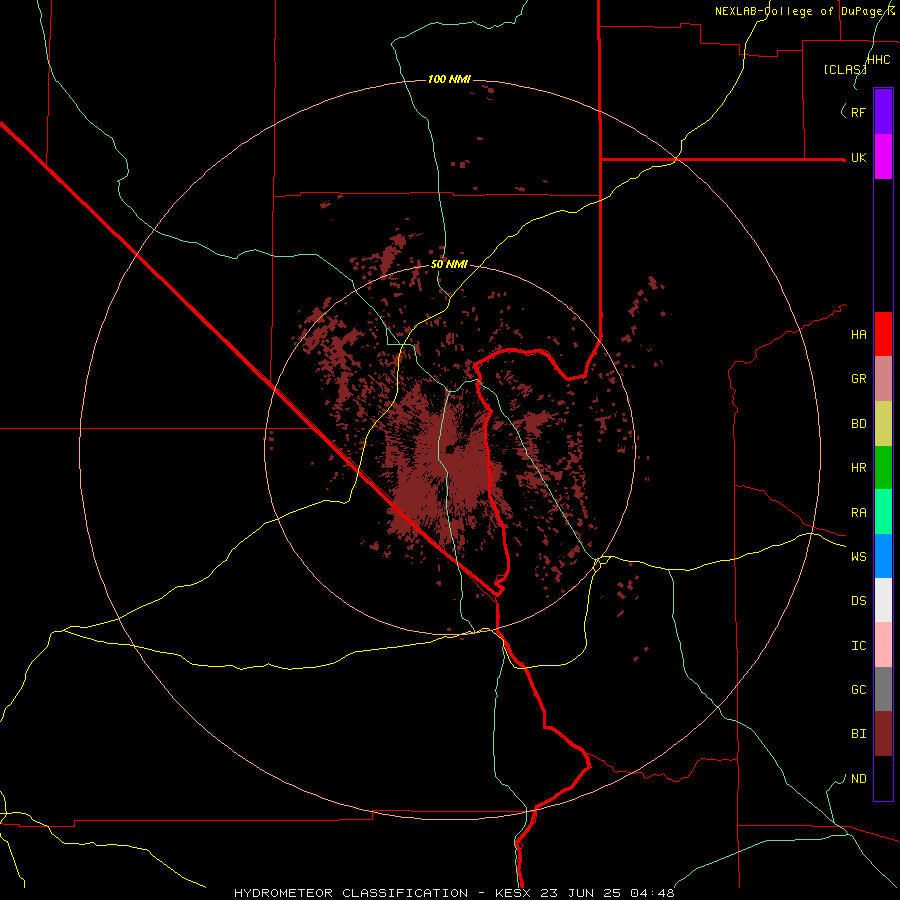900x900 pixels.
Task: Click the HR legend label
Action: (x=858, y=468)
